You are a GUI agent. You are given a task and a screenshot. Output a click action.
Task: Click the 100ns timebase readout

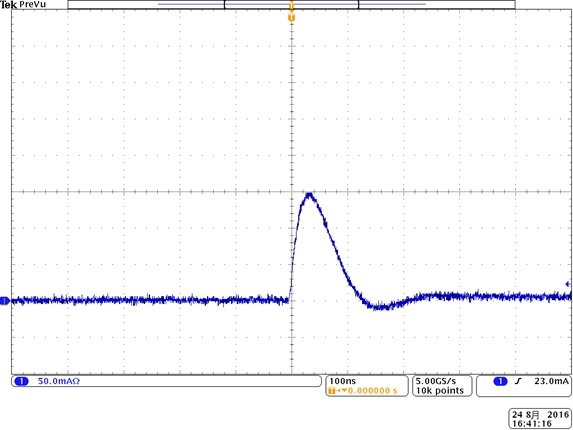(342, 381)
